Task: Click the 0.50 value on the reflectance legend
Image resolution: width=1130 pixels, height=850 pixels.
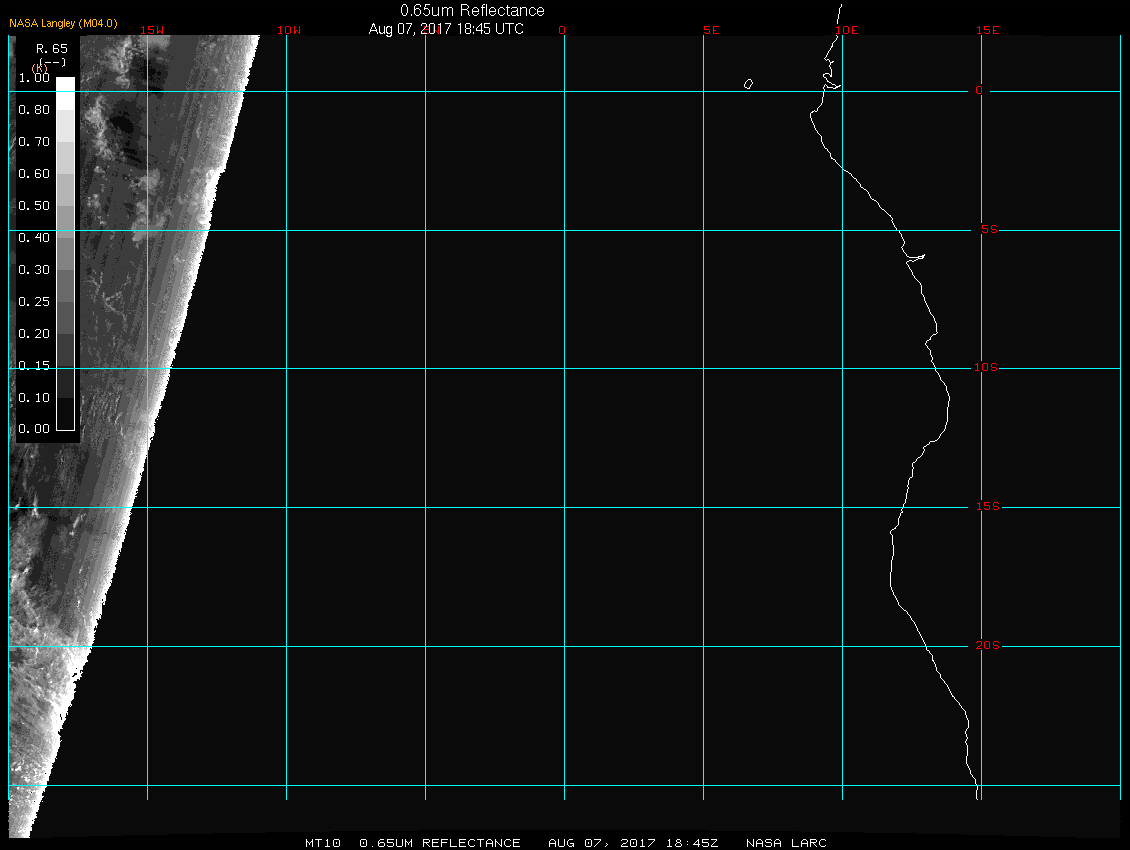Action: pos(34,206)
